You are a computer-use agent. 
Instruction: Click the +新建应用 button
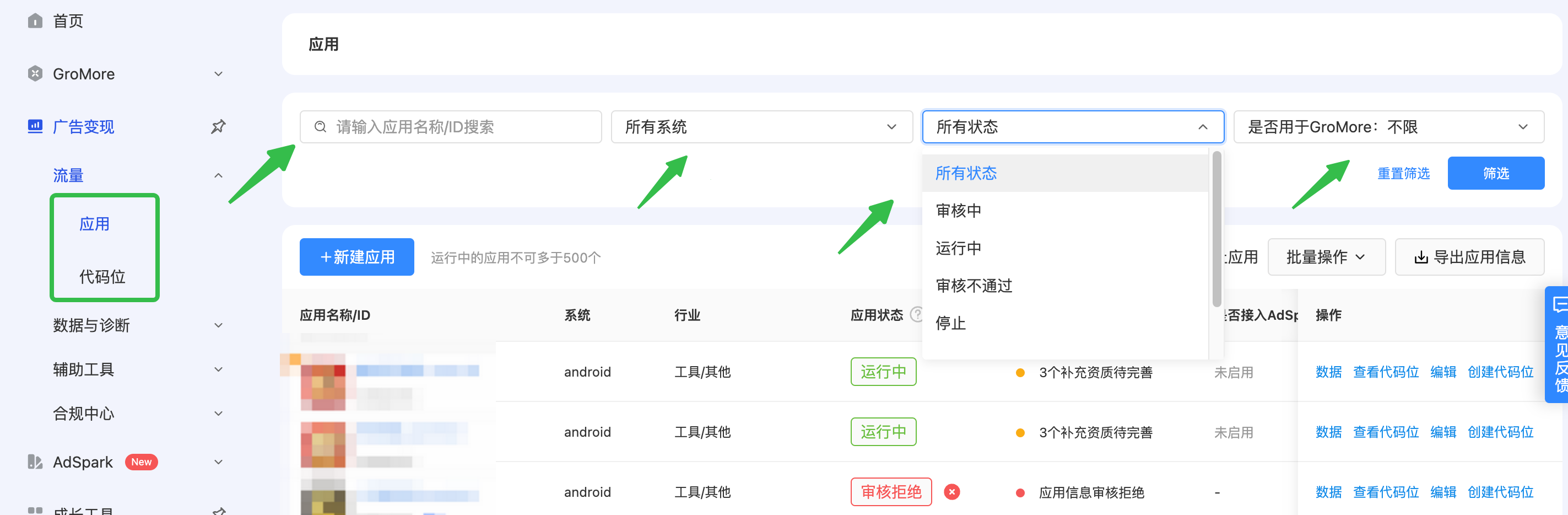(356, 257)
